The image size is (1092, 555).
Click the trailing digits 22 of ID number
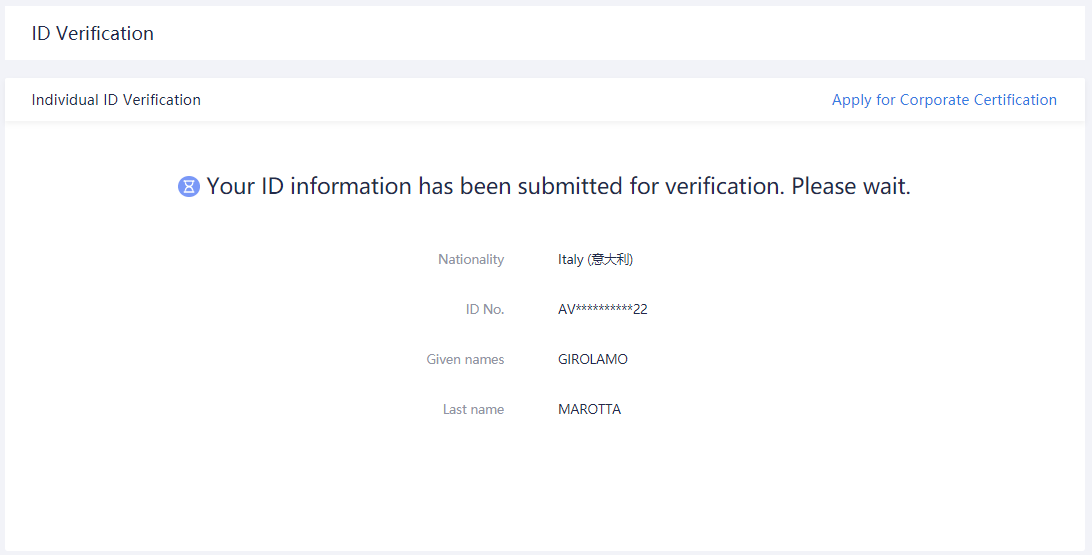click(640, 309)
